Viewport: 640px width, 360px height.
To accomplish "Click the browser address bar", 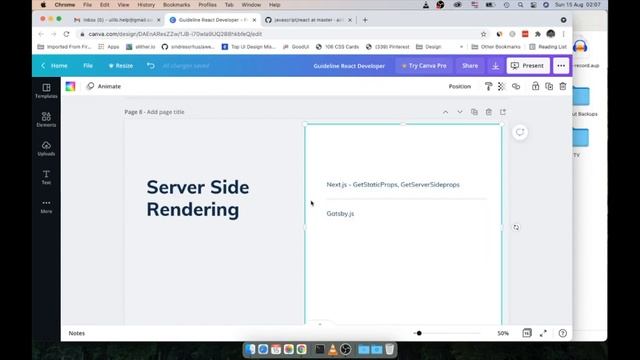I will [278, 34].
